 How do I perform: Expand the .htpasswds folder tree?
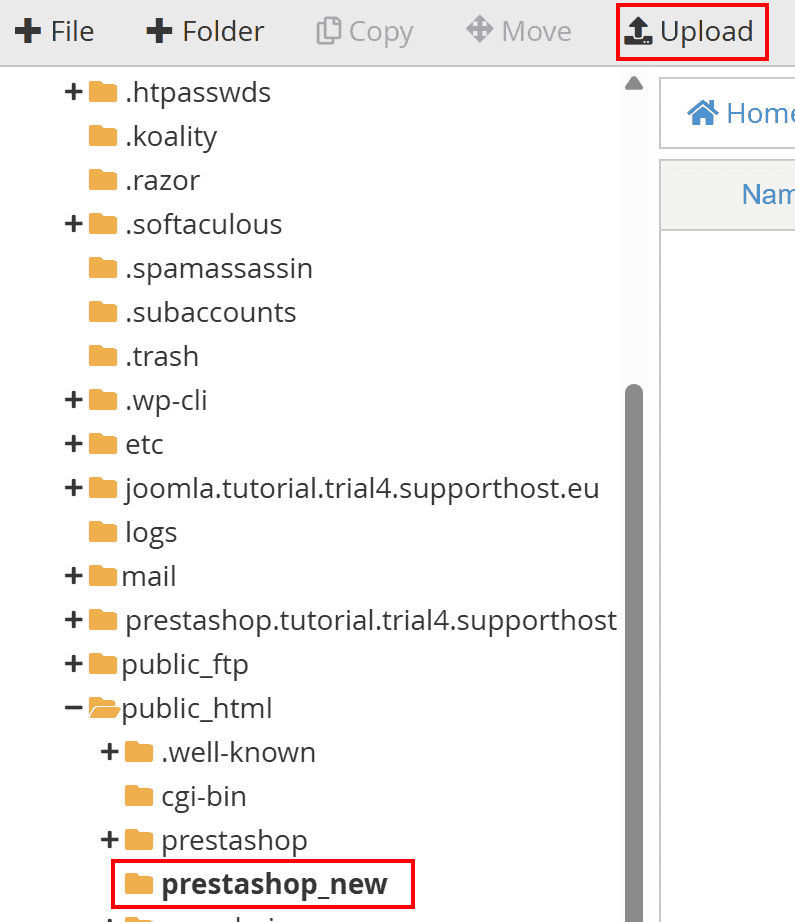(x=73, y=91)
